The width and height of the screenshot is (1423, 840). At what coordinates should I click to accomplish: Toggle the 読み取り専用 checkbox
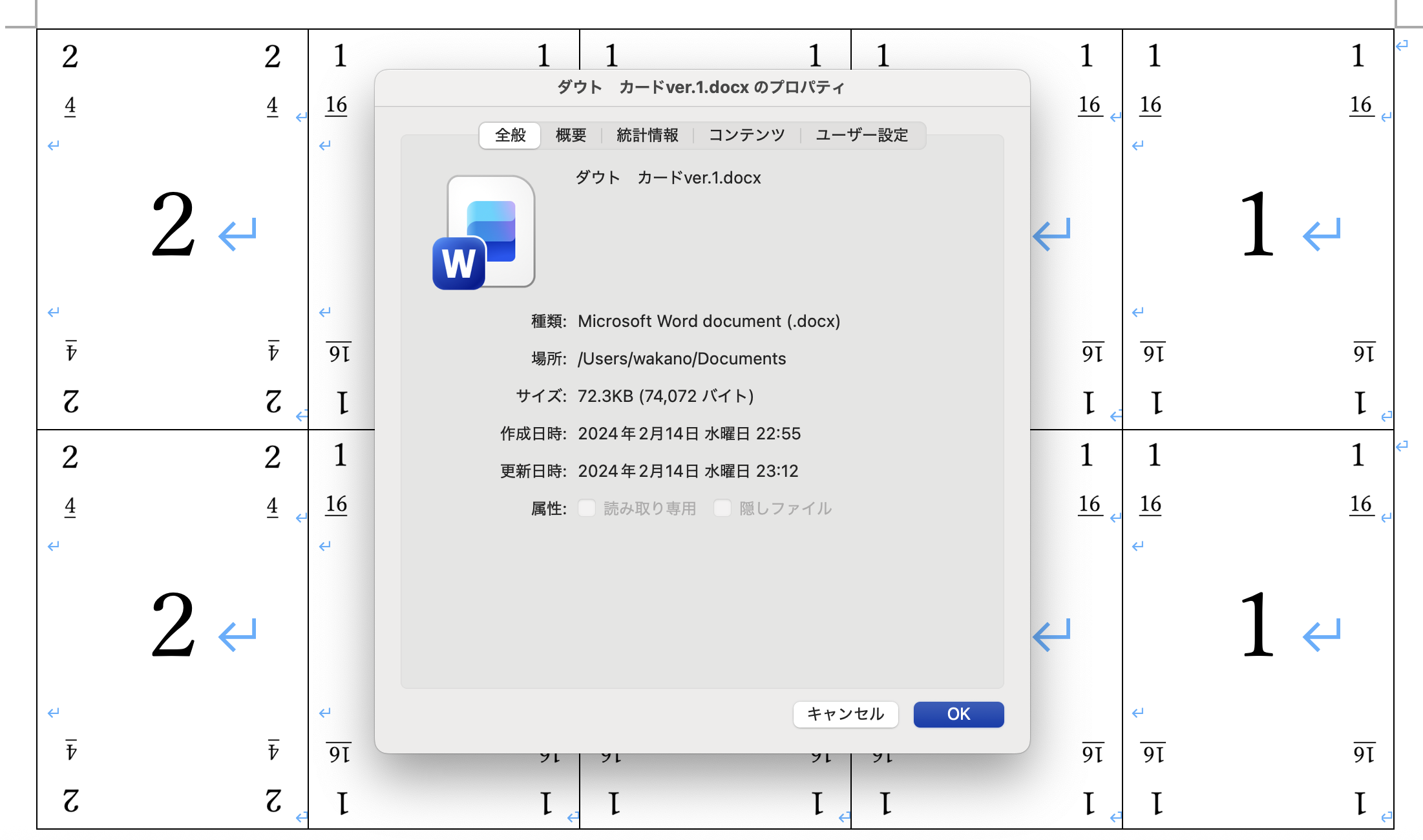pyautogui.click(x=587, y=509)
